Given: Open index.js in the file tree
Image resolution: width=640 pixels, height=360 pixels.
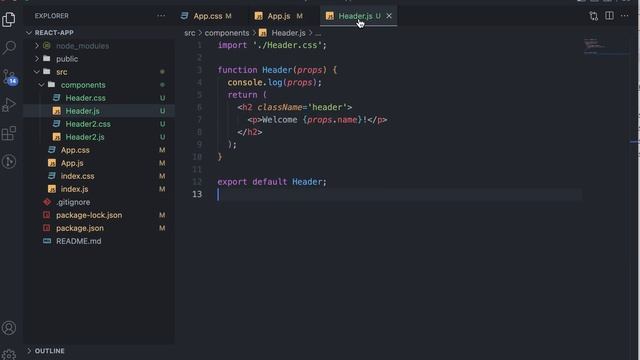Looking at the screenshot, I should 74,189.
